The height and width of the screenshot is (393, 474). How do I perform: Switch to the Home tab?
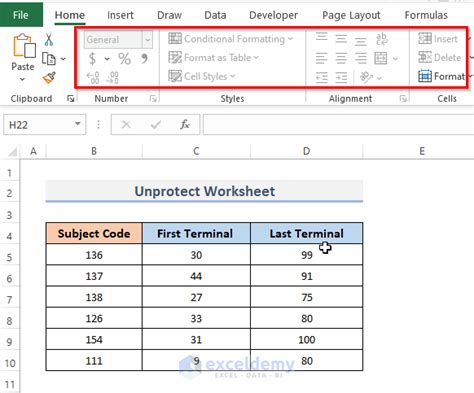70,15
